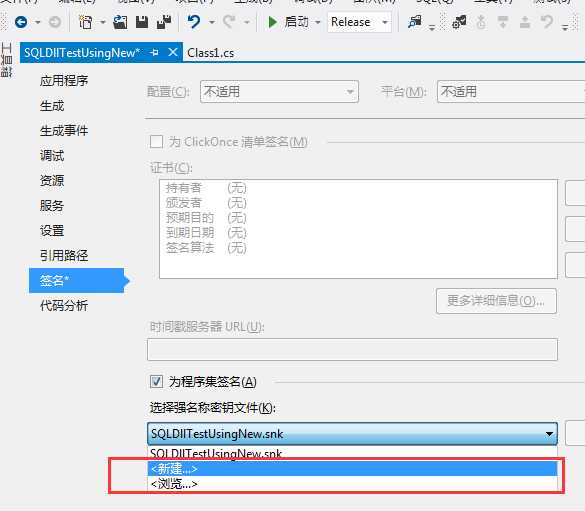Open the 资源 property page
The height and width of the screenshot is (511, 585).
52,181
